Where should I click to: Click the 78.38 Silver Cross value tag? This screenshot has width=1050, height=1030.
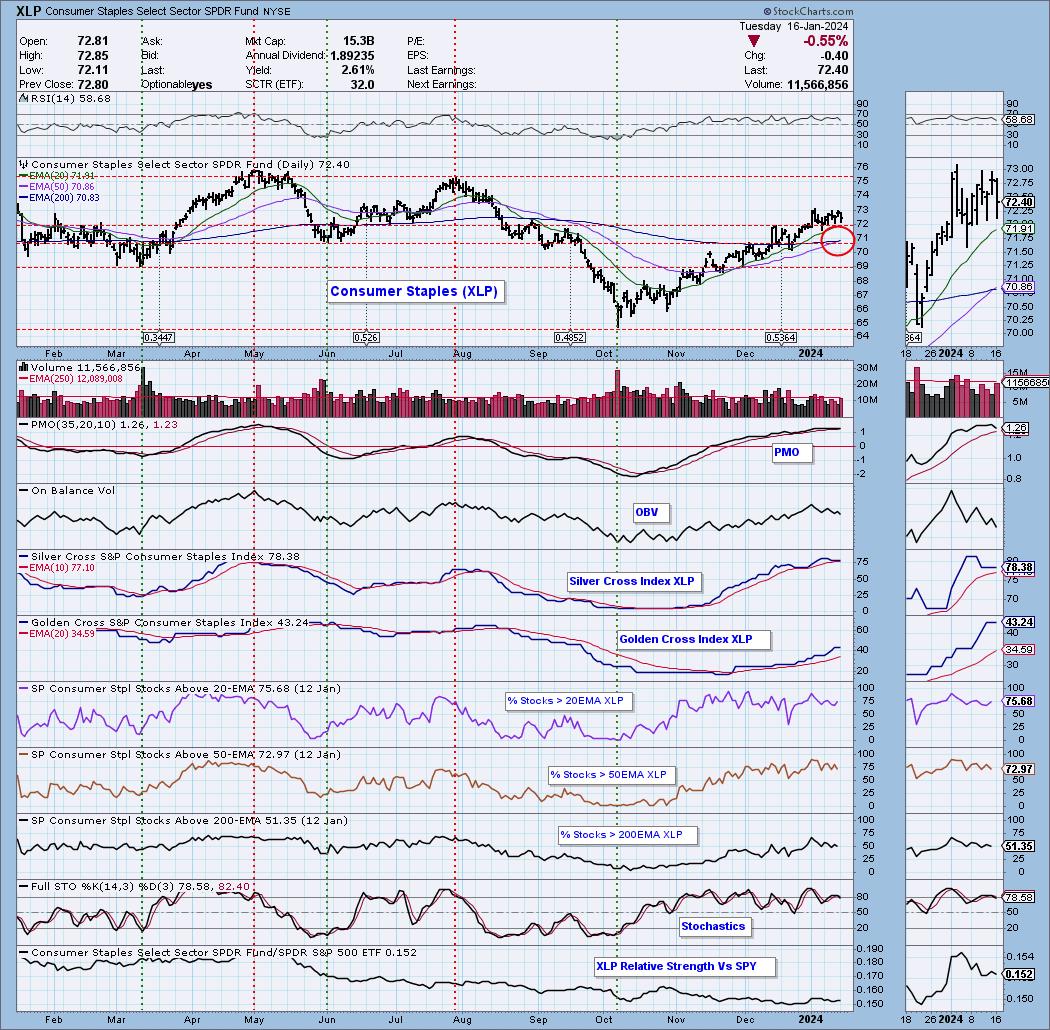[x=1019, y=568]
